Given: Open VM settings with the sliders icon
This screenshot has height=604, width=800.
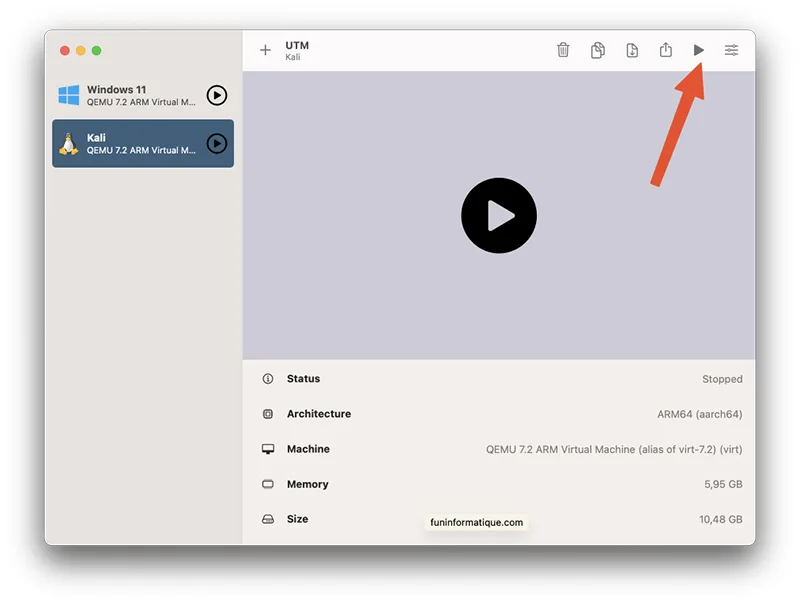Looking at the screenshot, I should [731, 50].
